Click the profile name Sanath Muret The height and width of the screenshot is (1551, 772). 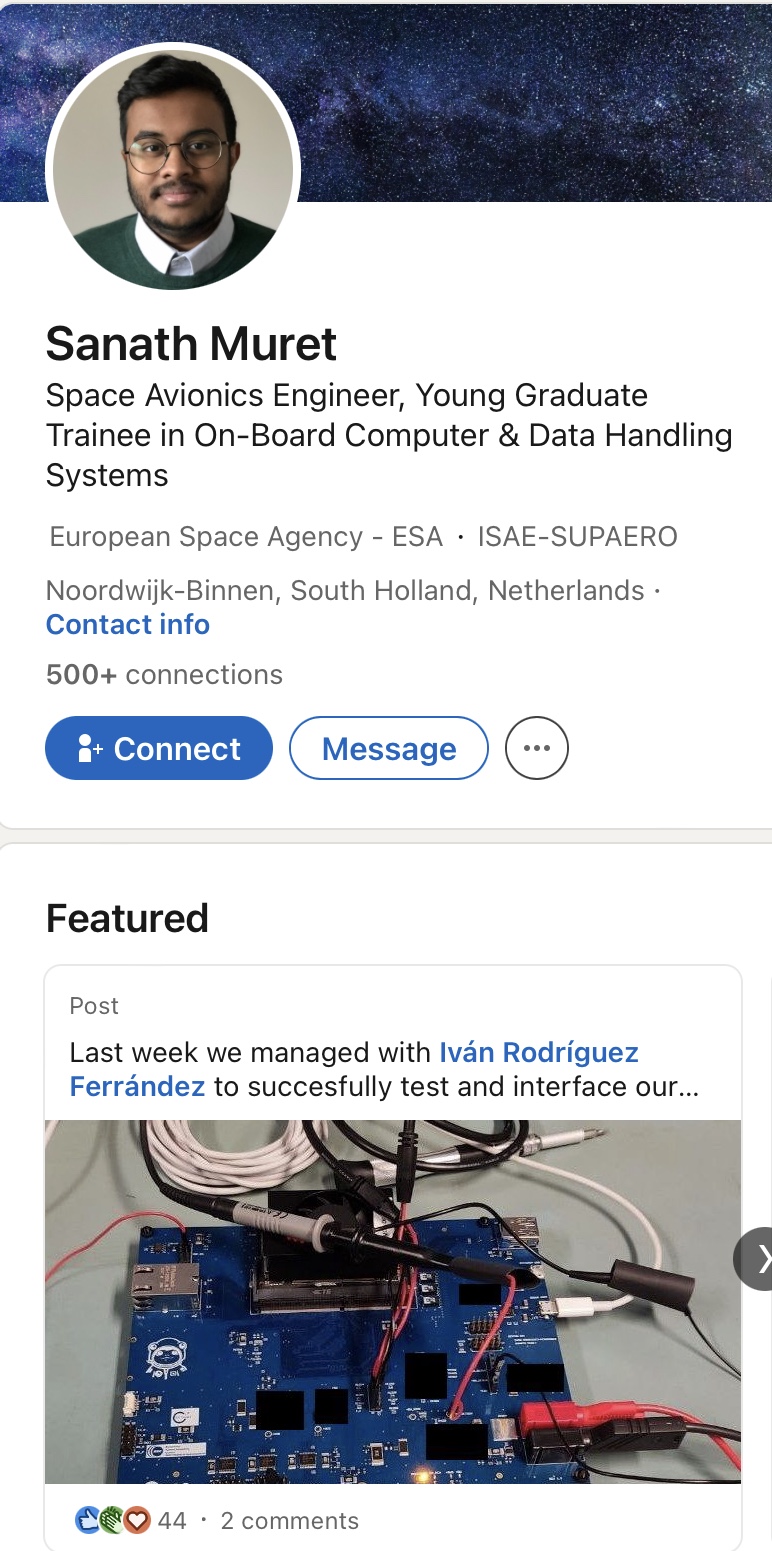click(x=191, y=344)
